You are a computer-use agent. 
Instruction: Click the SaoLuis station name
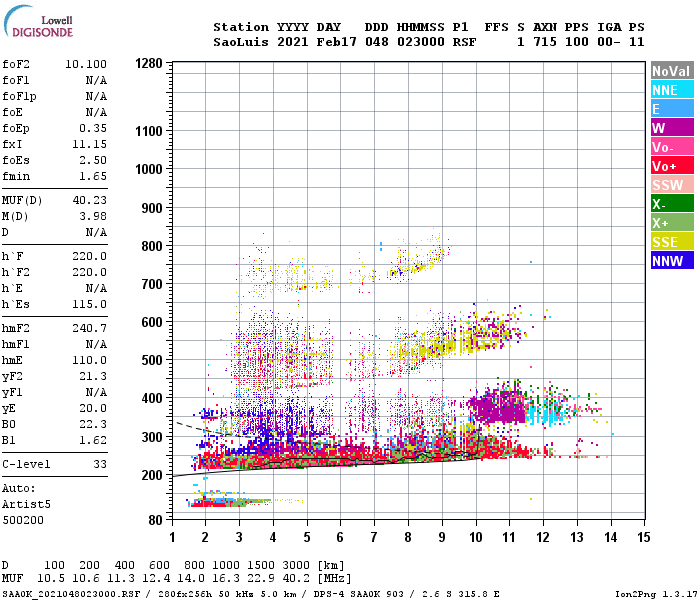tap(241, 42)
